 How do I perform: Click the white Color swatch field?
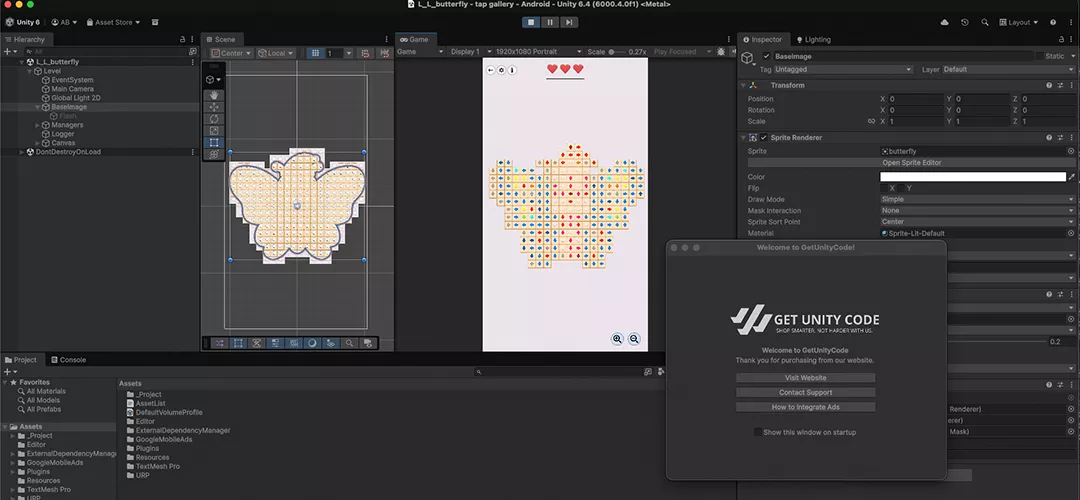972,177
